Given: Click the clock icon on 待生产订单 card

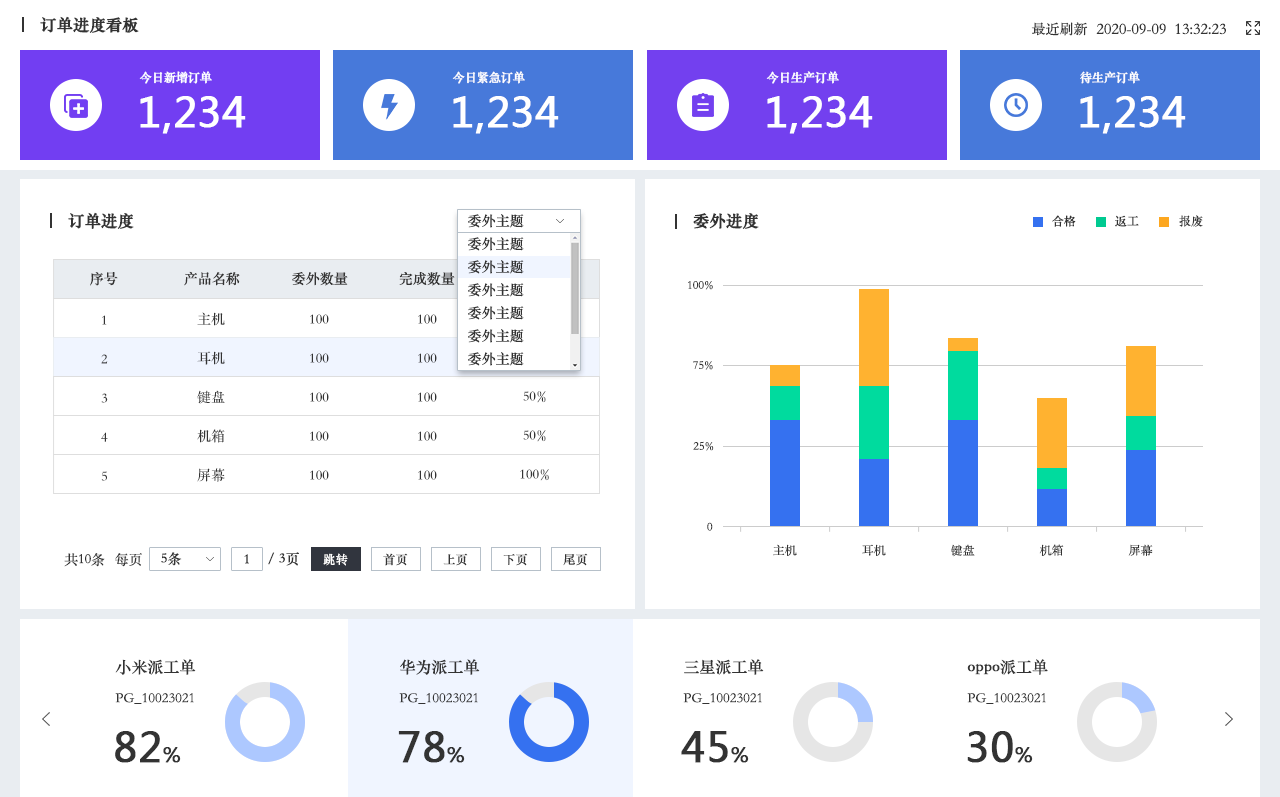Looking at the screenshot, I should 1016,105.
